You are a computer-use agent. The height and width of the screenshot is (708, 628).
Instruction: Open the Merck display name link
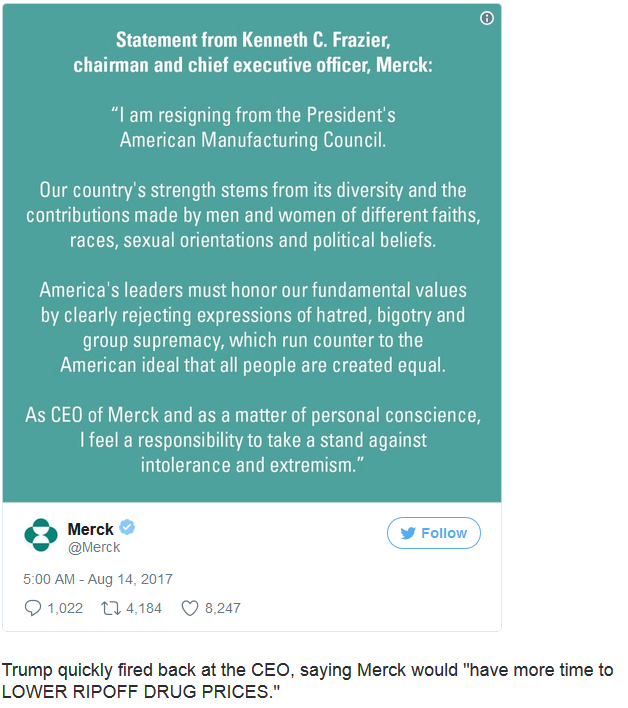(90, 529)
